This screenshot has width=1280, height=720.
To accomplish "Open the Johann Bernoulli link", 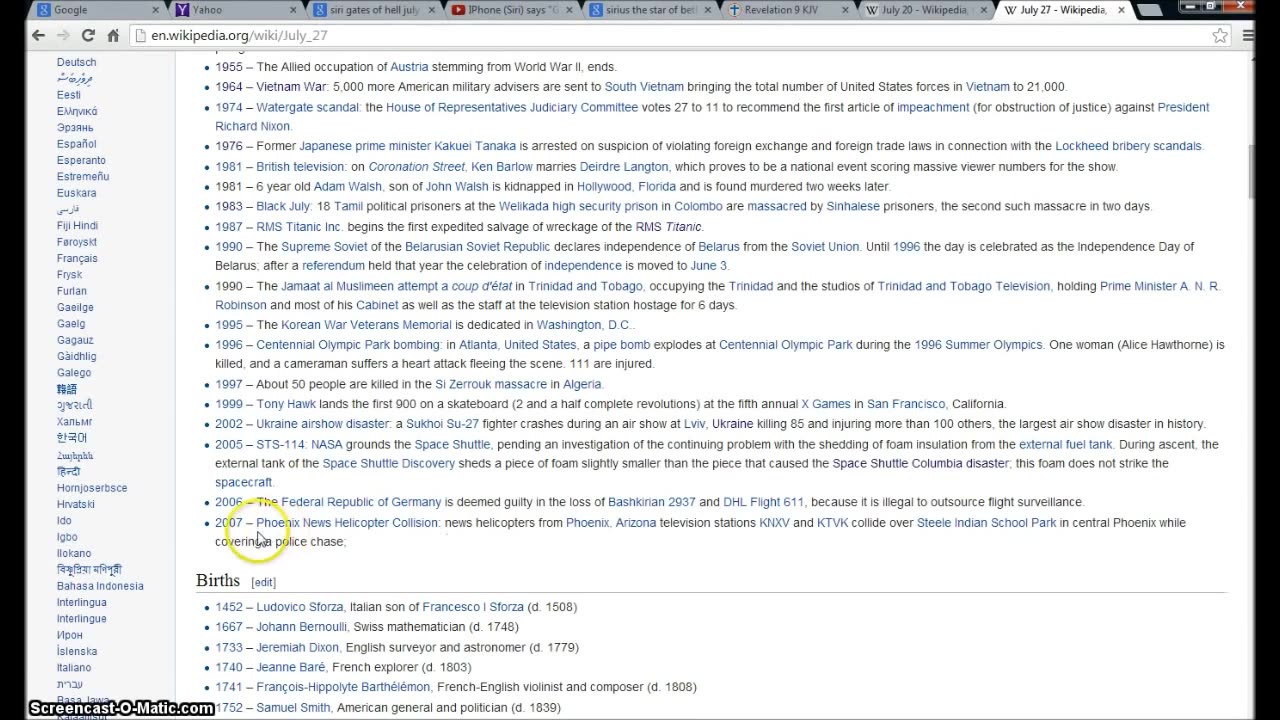I will click(302, 627).
